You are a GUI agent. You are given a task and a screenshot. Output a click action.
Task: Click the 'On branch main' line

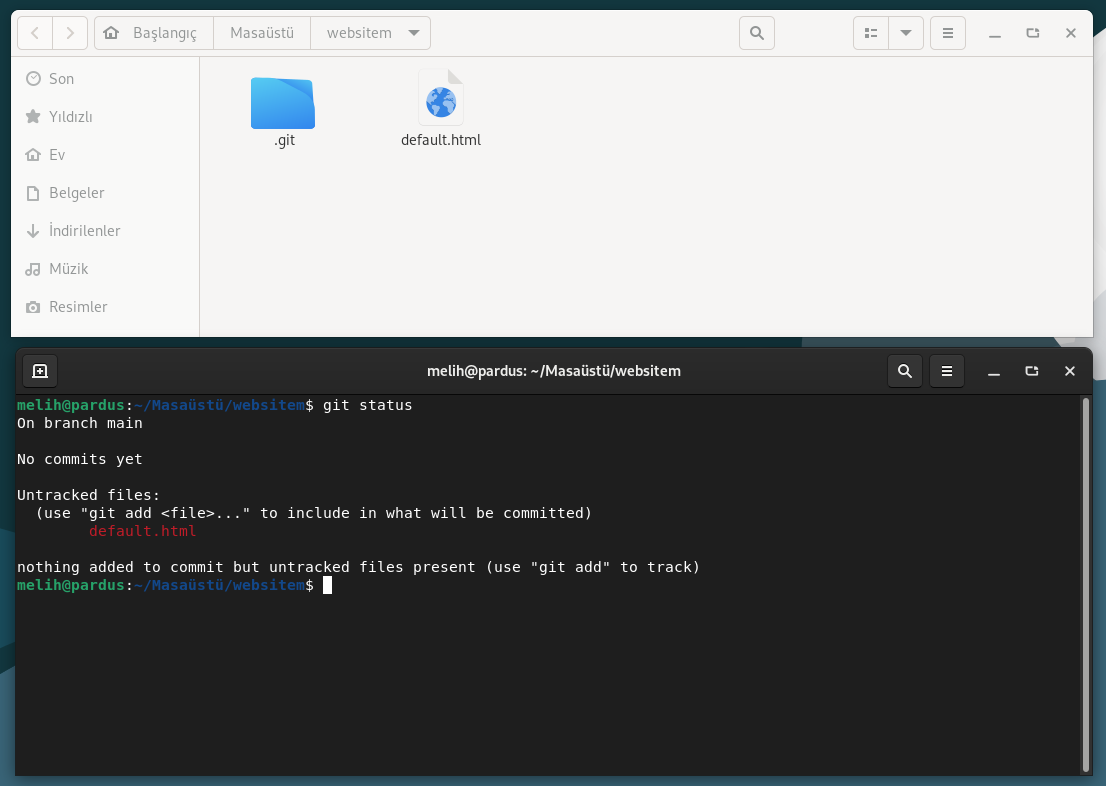[80, 423]
